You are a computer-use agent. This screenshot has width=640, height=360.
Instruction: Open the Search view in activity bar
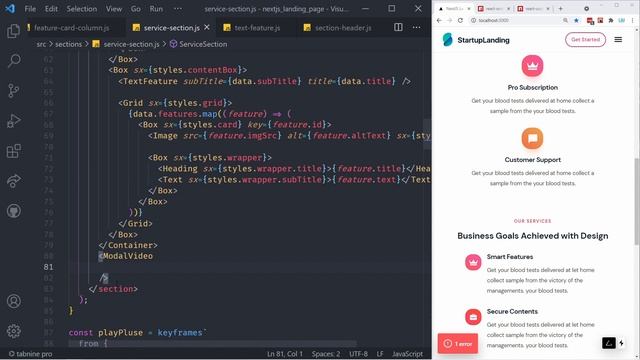[13, 61]
